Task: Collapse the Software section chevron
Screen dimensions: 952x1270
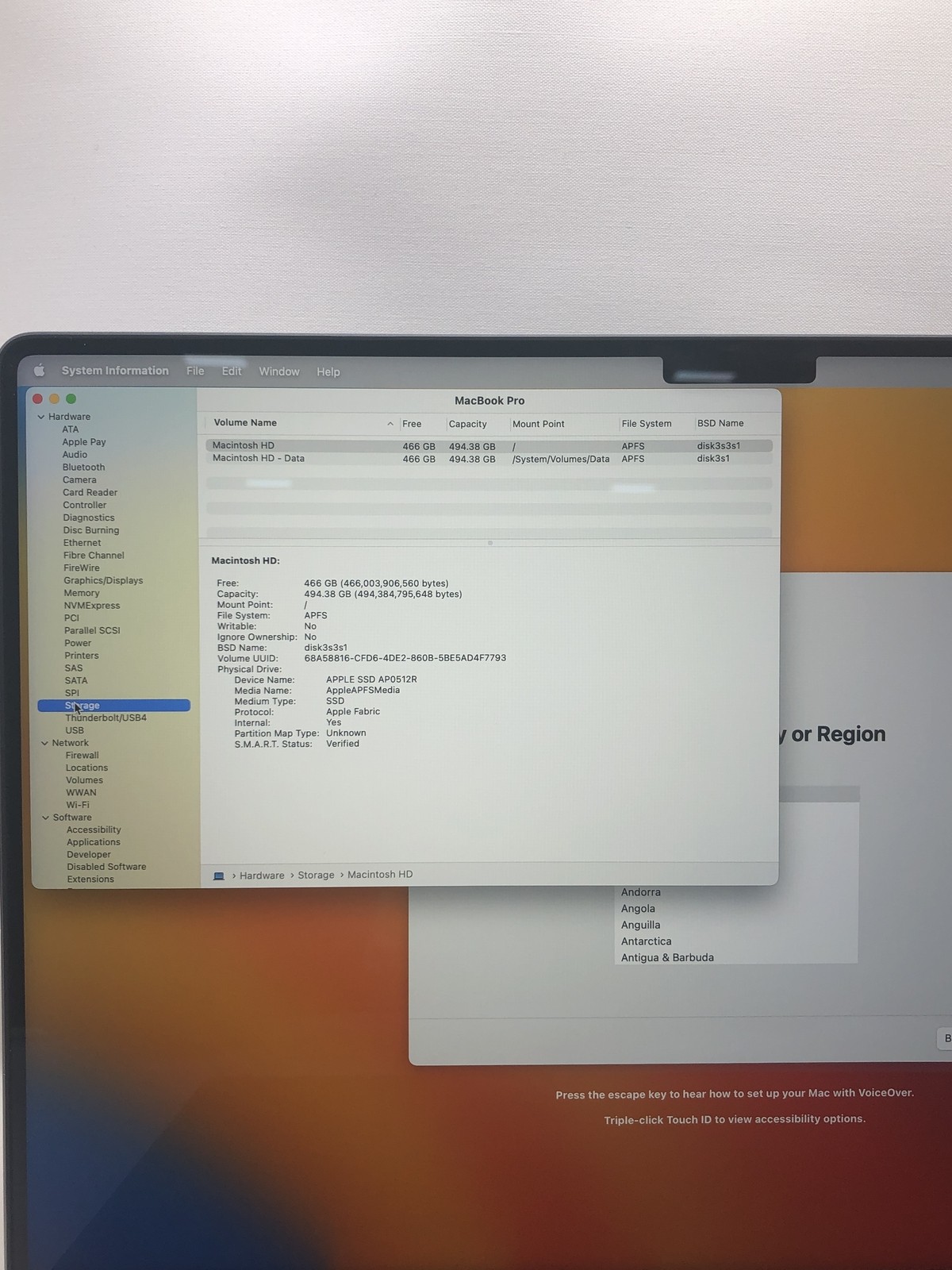Action: [45, 818]
